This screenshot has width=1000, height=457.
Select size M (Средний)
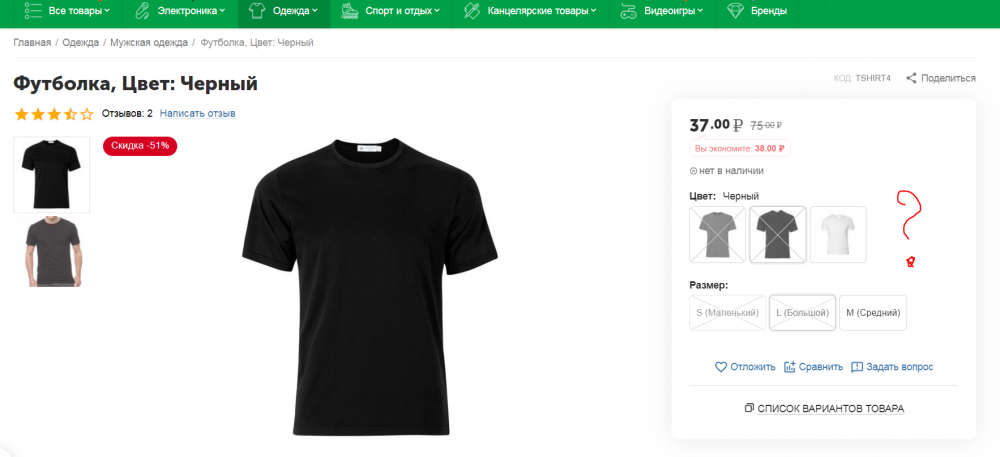873,313
